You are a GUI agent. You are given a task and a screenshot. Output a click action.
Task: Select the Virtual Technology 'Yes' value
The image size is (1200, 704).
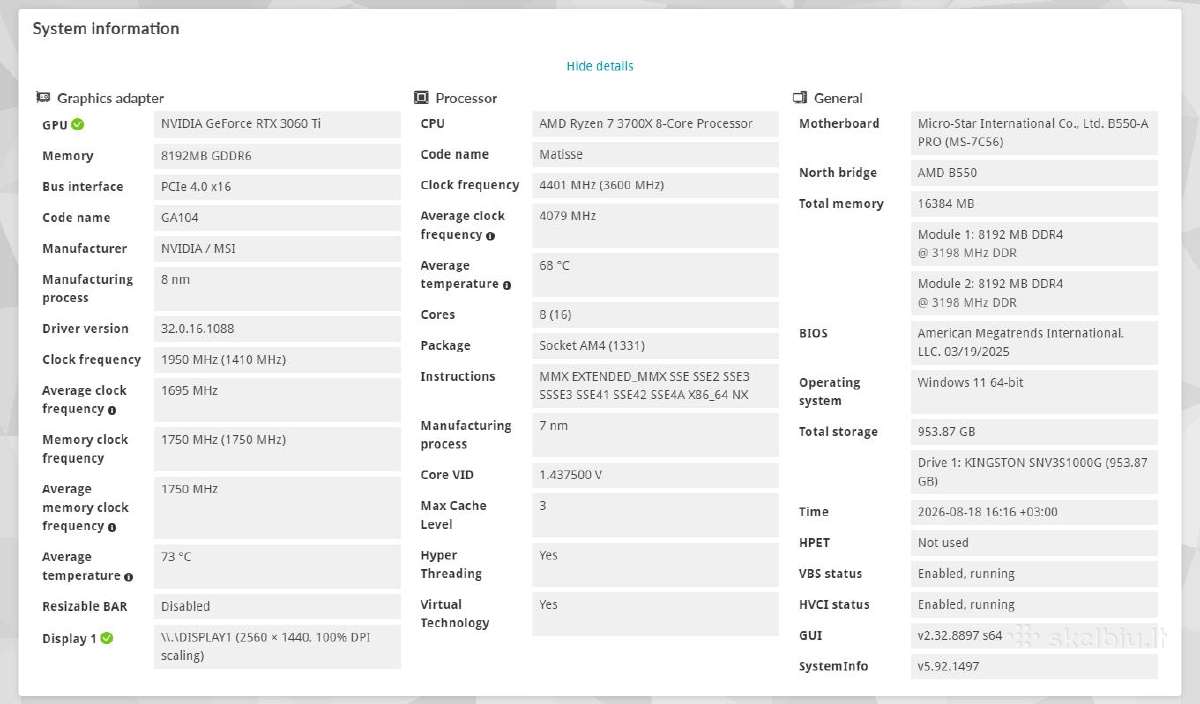click(x=655, y=613)
